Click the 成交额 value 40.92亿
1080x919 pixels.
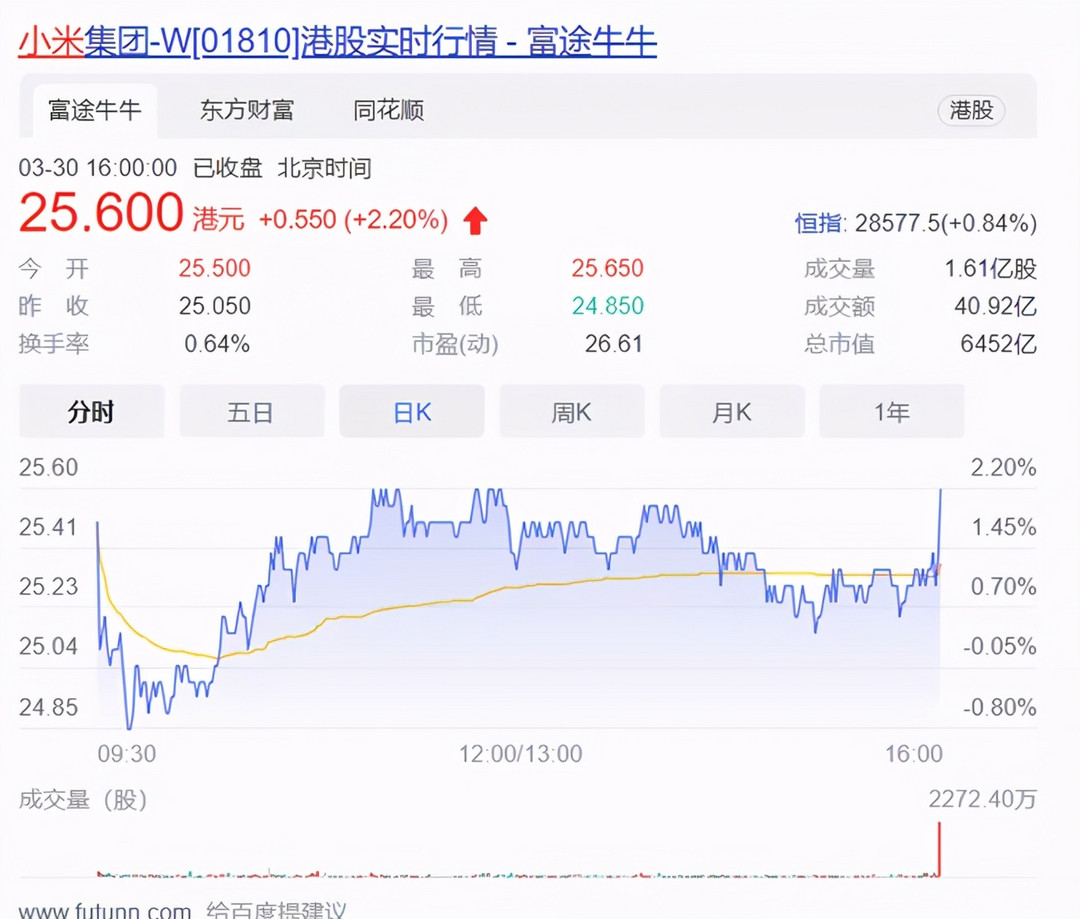click(x=995, y=306)
